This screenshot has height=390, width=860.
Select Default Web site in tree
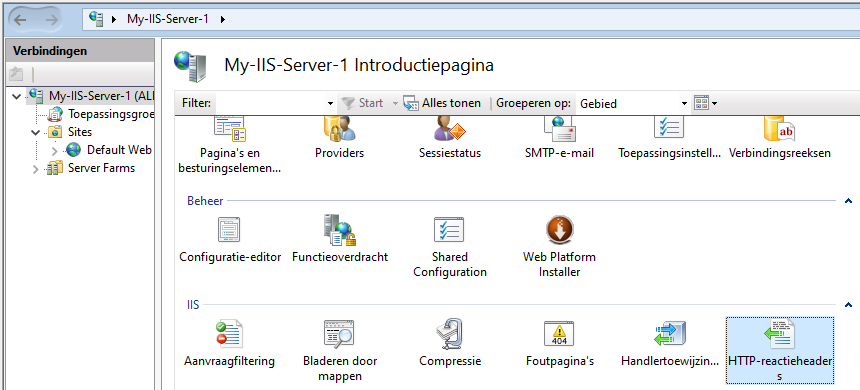119,150
